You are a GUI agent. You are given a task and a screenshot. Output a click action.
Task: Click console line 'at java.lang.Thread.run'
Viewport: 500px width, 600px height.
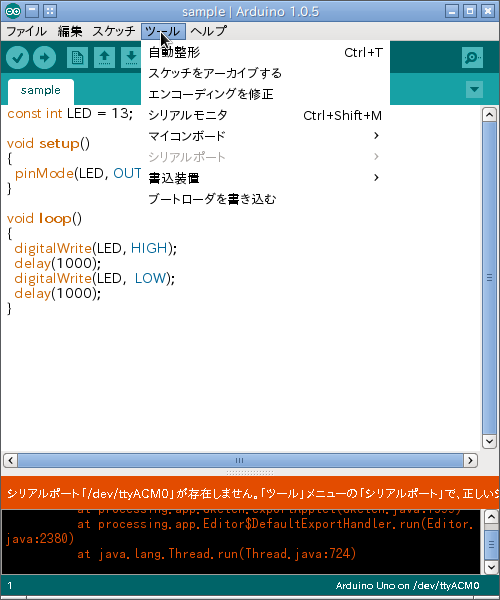217,554
